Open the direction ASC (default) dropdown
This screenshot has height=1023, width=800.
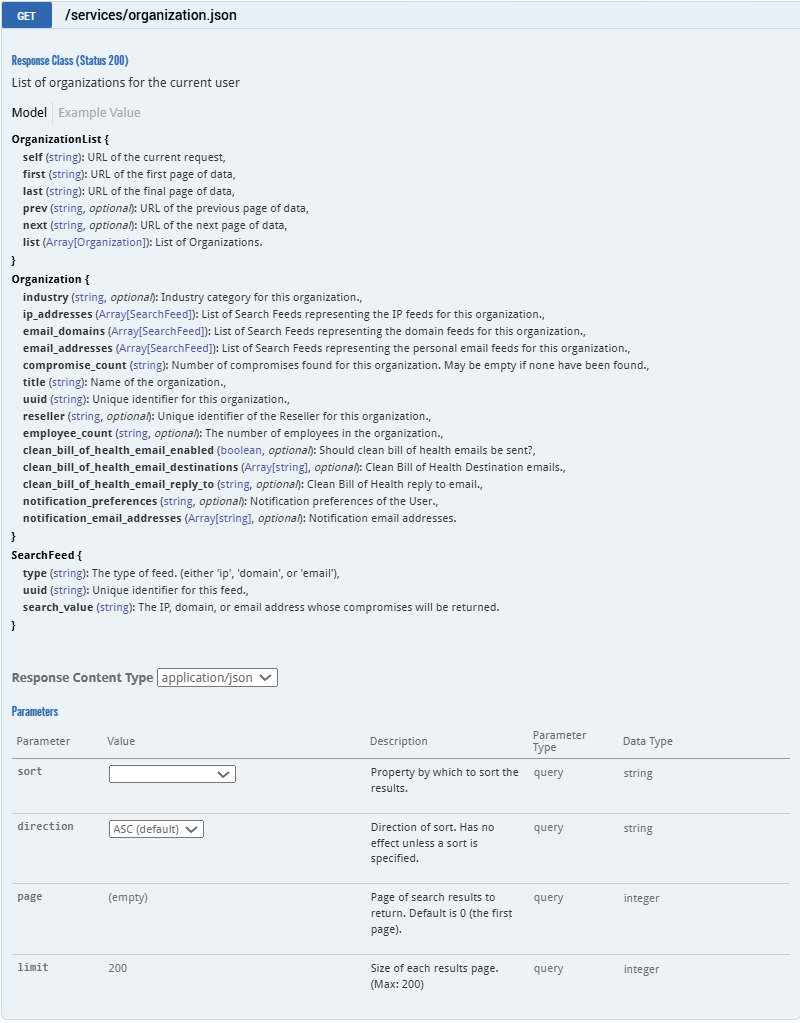156,829
